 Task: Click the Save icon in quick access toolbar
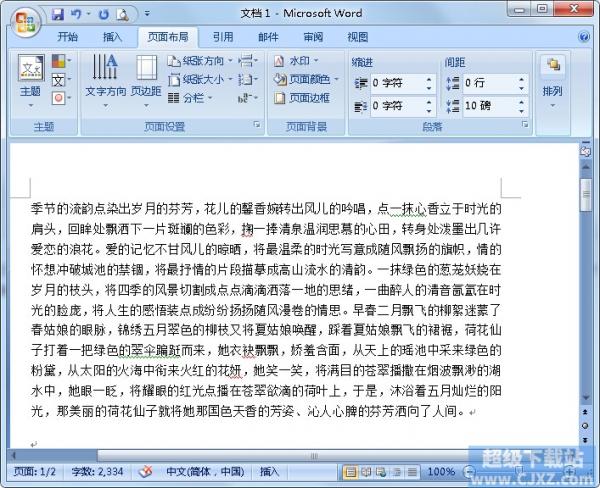pos(58,15)
